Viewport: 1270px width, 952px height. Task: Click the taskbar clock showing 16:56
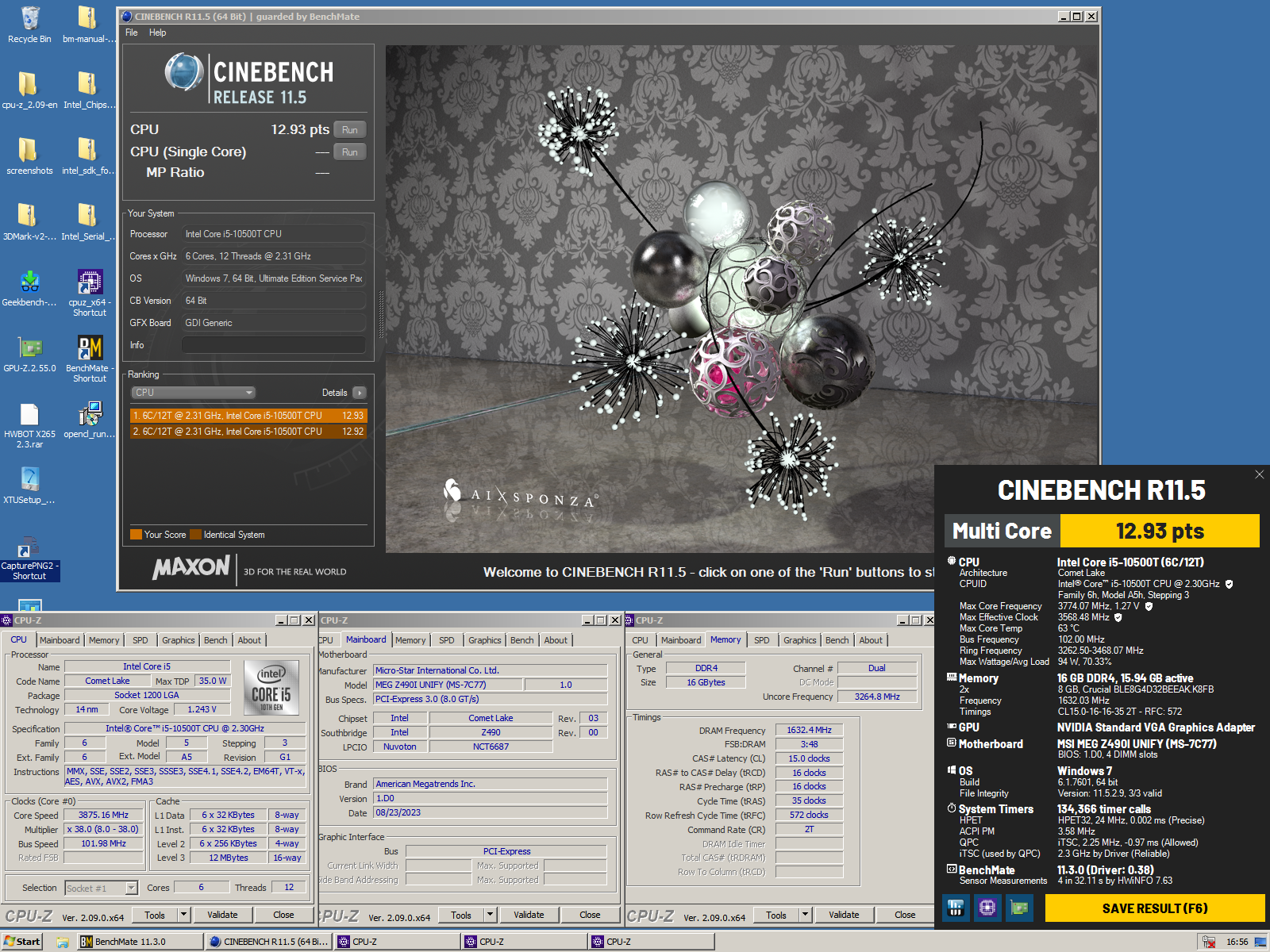1237,942
